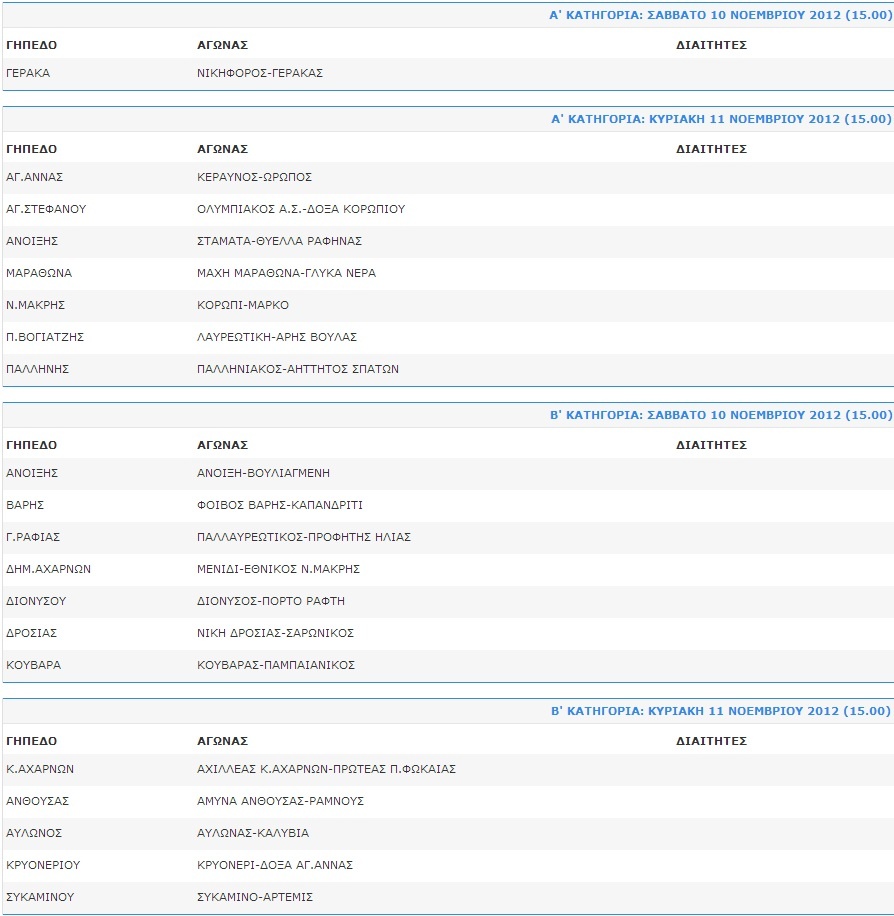Click the ΝΙΚΗΦΟΡΟΣ-ΓΕΡΑΚΑΣ match entry

coord(259,73)
